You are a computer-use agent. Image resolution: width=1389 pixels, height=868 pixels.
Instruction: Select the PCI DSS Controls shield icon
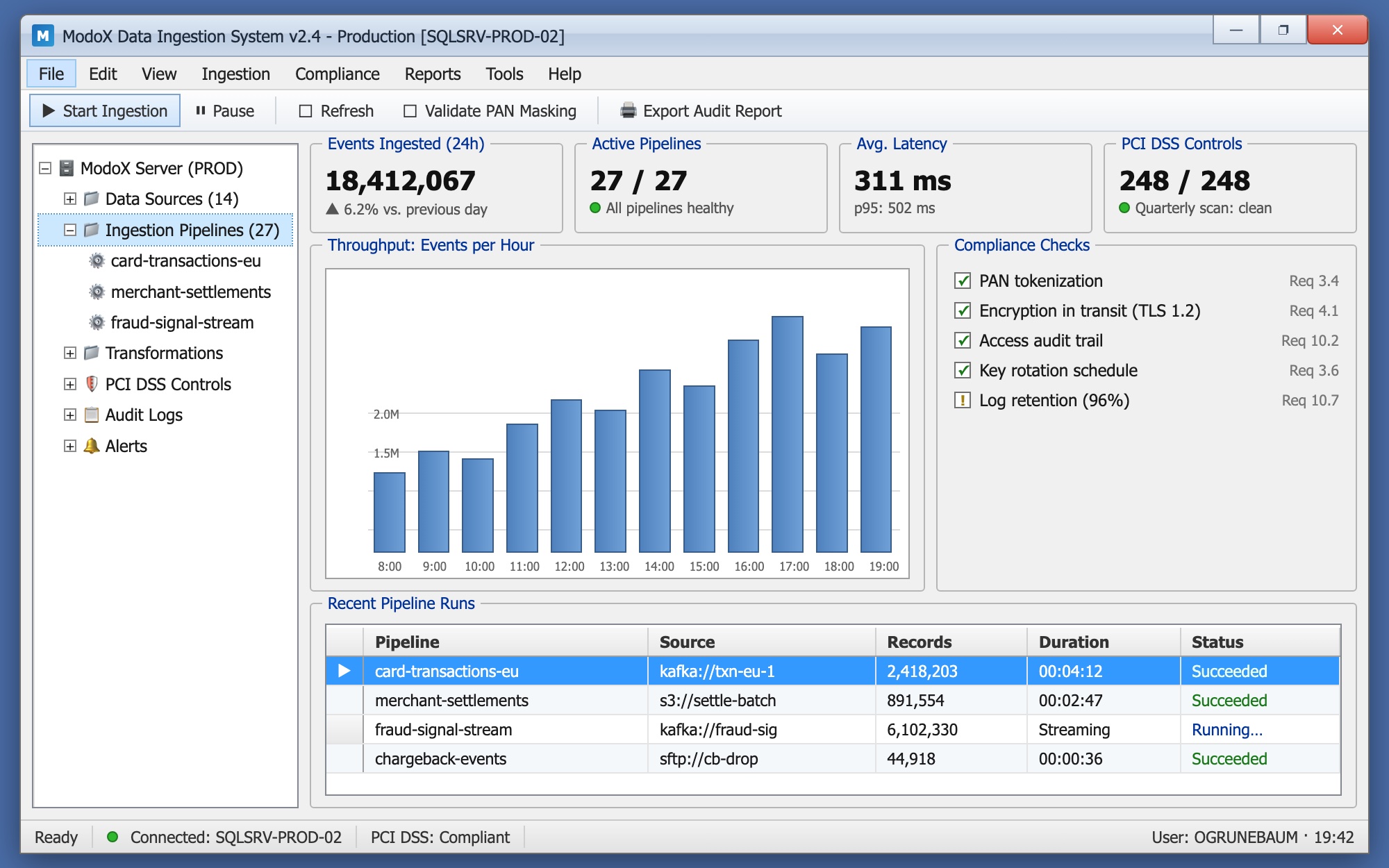[x=91, y=384]
